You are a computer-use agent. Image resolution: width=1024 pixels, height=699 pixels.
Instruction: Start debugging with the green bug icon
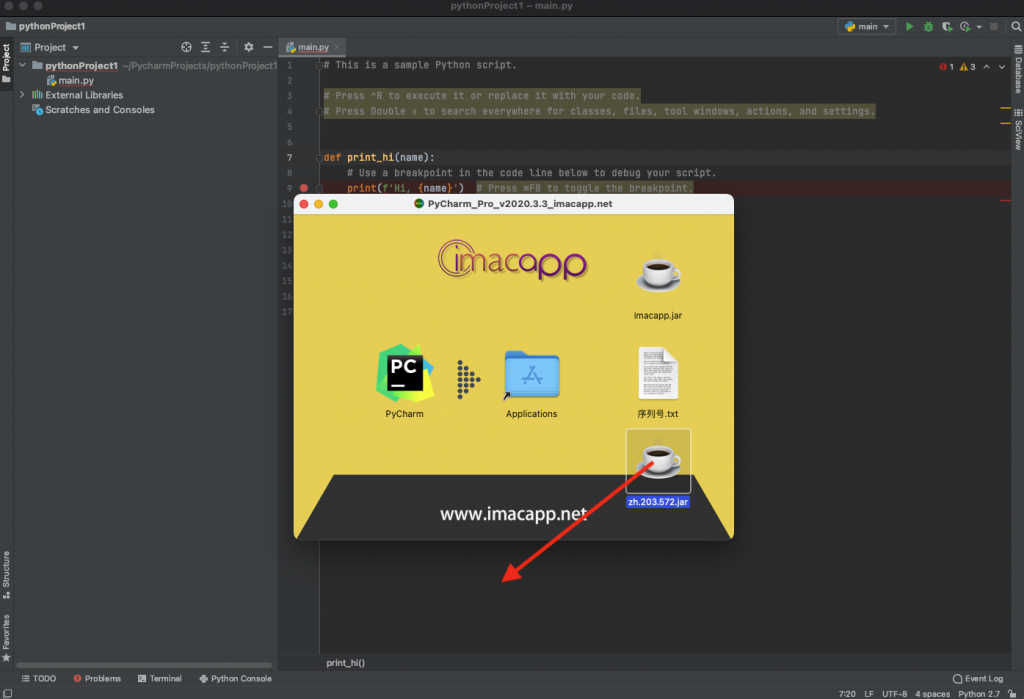point(928,27)
